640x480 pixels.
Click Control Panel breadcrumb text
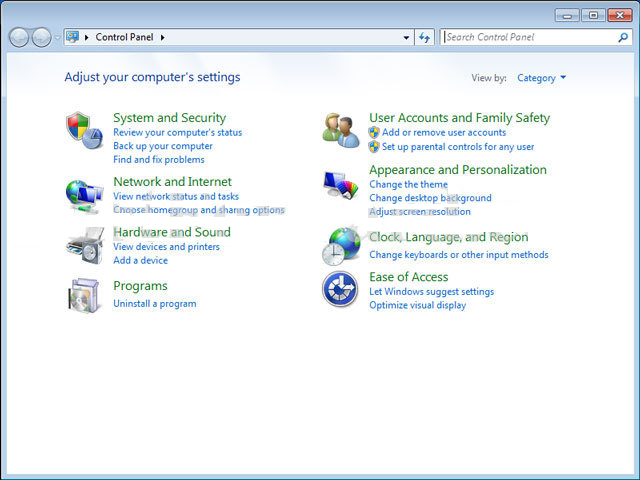pyautogui.click(x=124, y=37)
